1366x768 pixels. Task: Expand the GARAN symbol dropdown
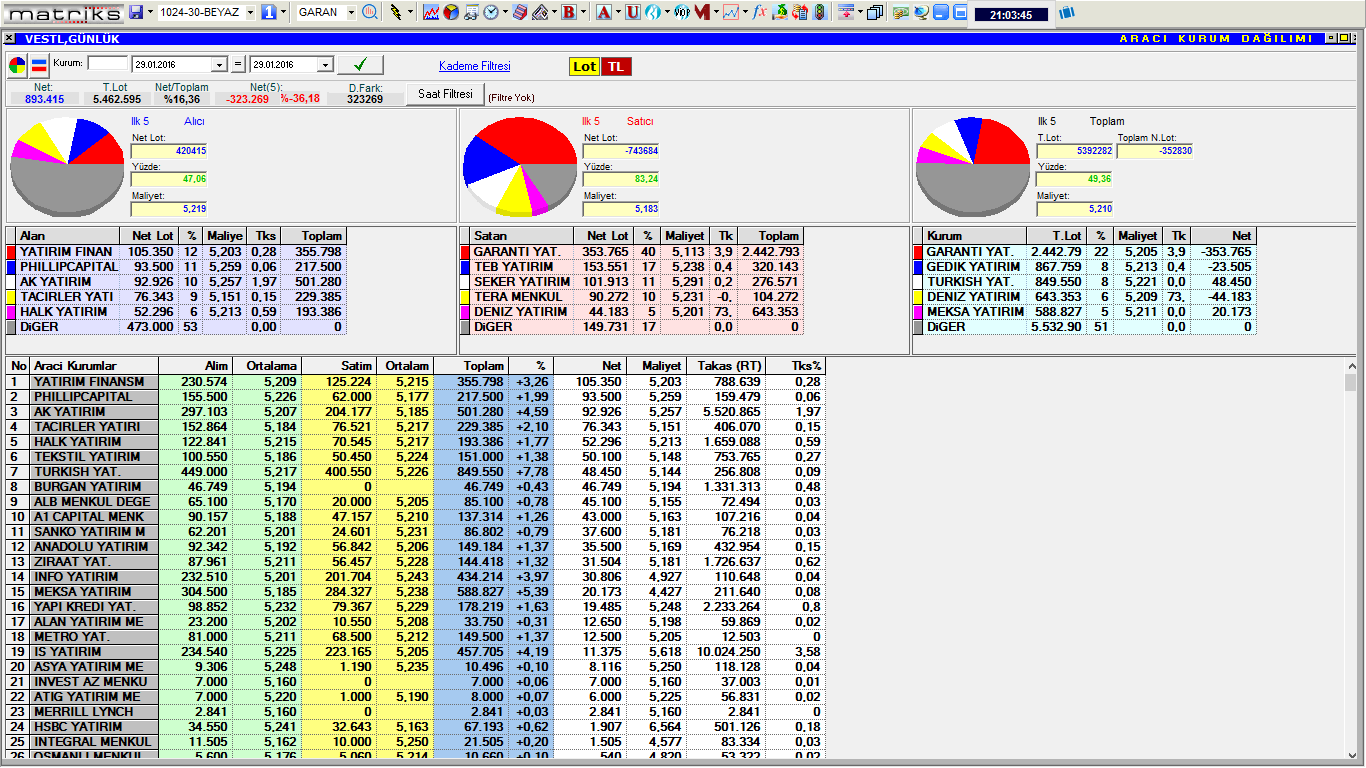pos(351,12)
